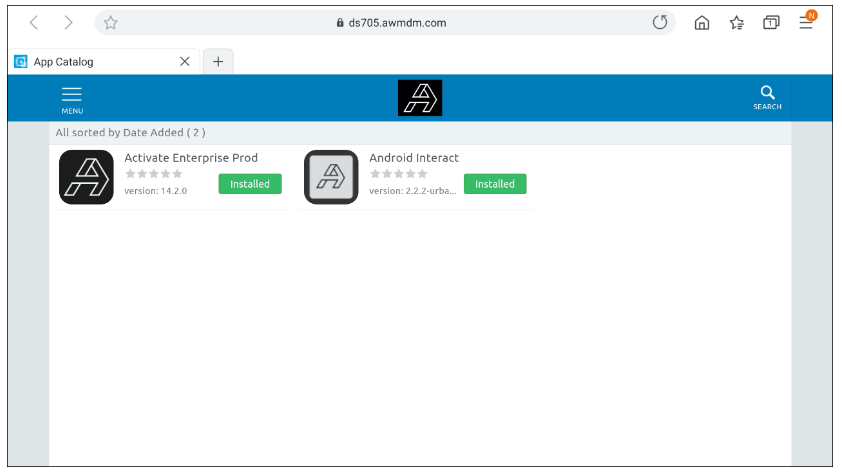
Task: Open the catalog MENU hamburger
Action: [72, 100]
